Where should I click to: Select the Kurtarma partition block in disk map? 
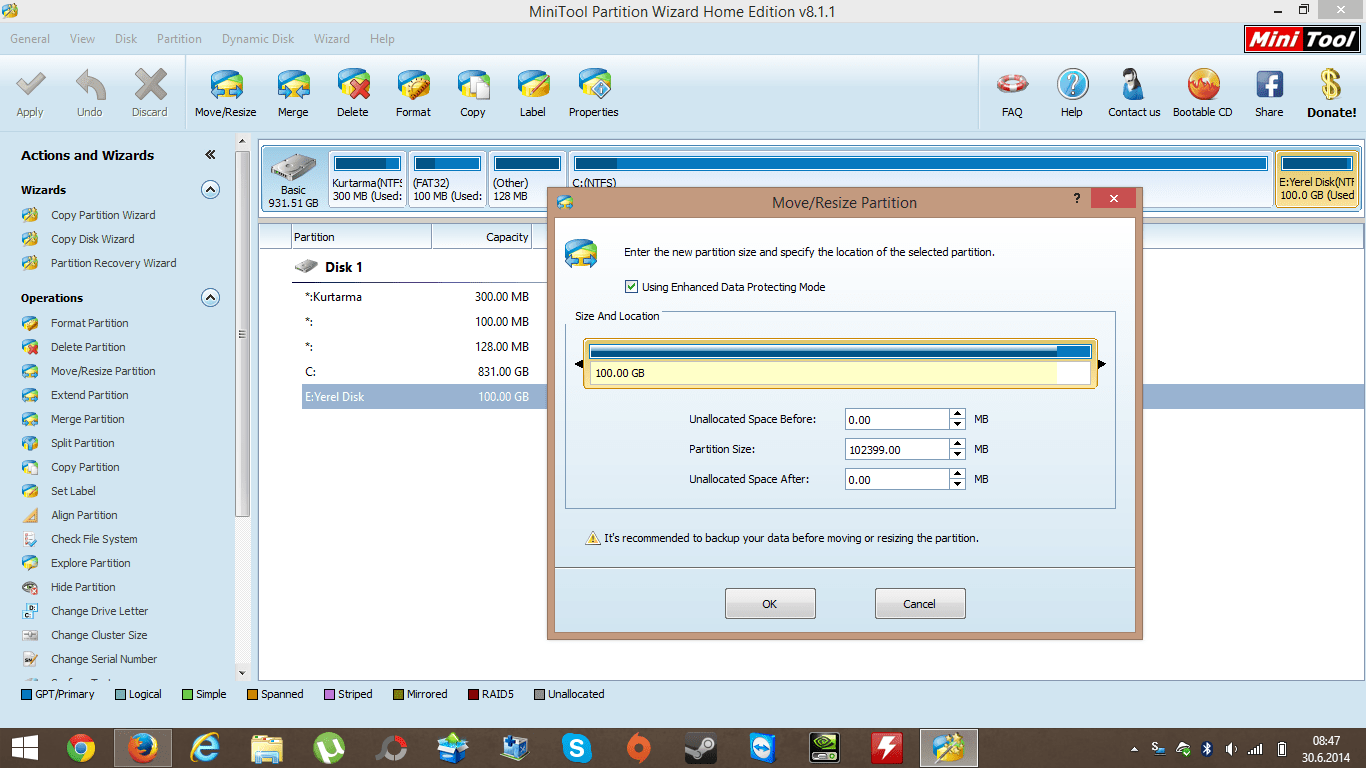click(x=367, y=179)
